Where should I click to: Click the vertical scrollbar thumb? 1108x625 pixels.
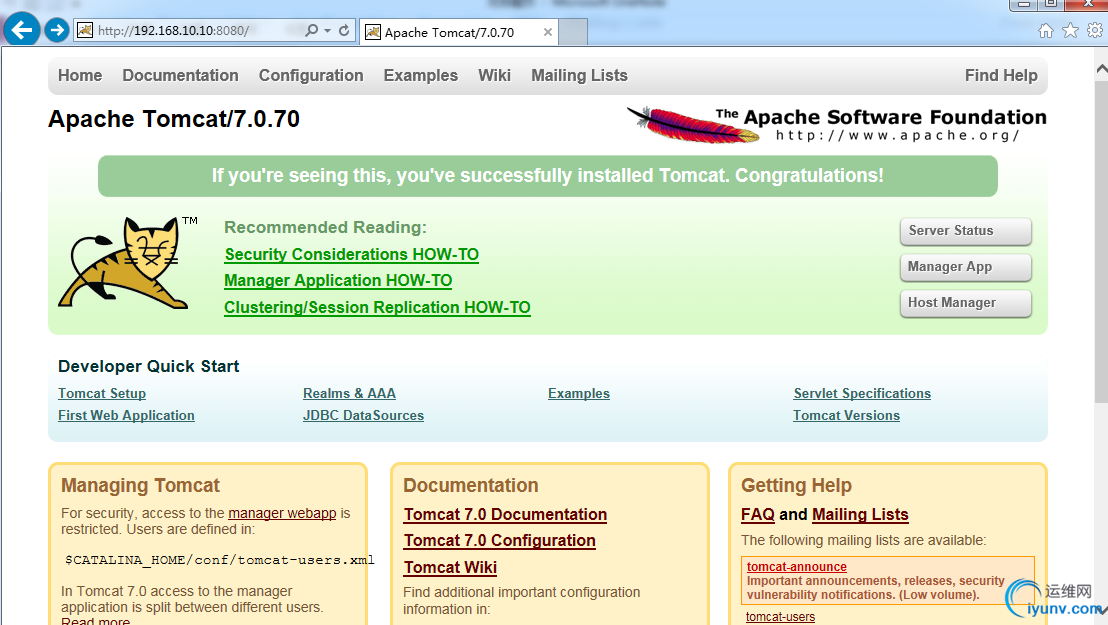pos(1102,240)
